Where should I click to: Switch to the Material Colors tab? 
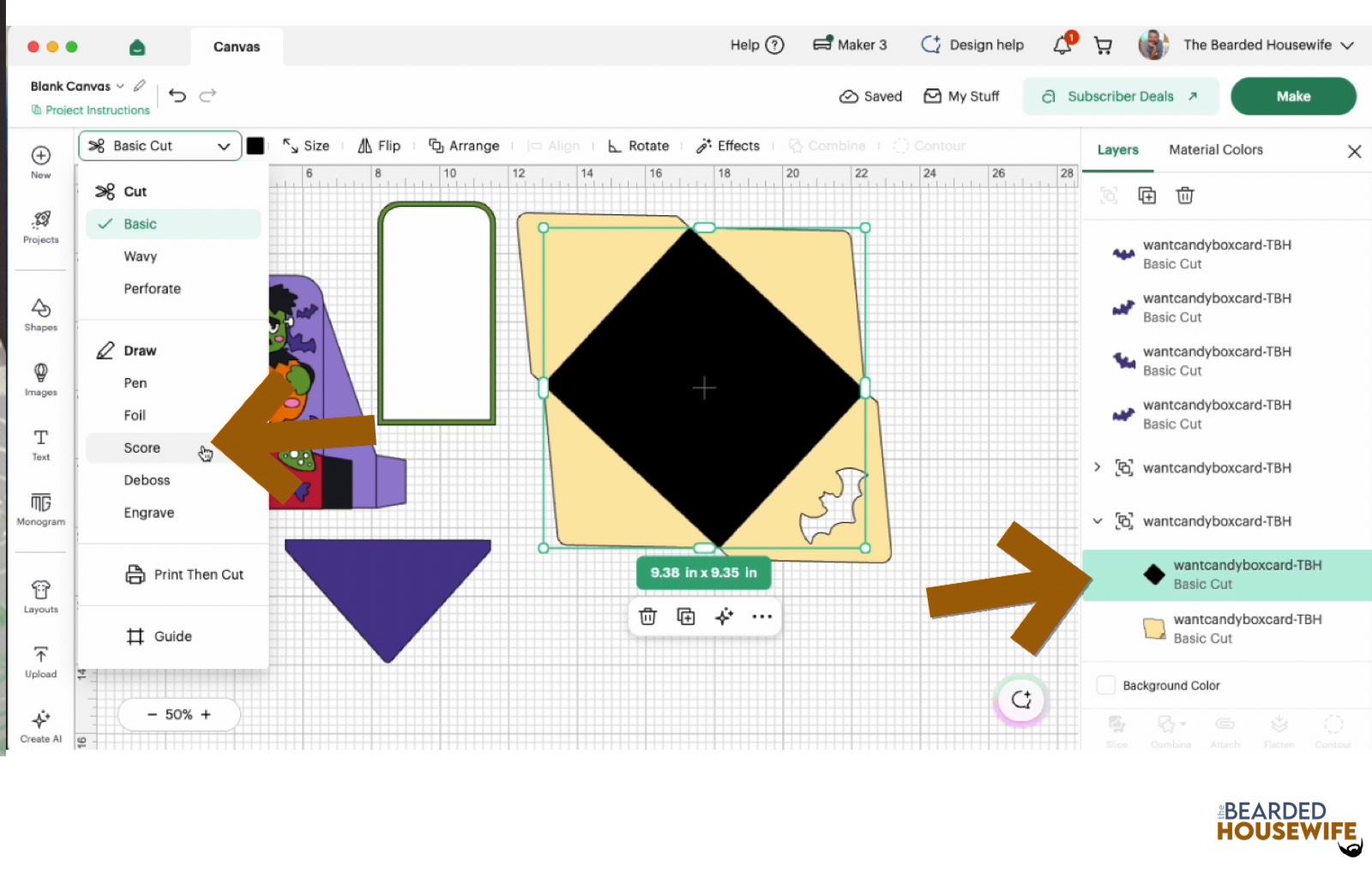click(x=1215, y=149)
